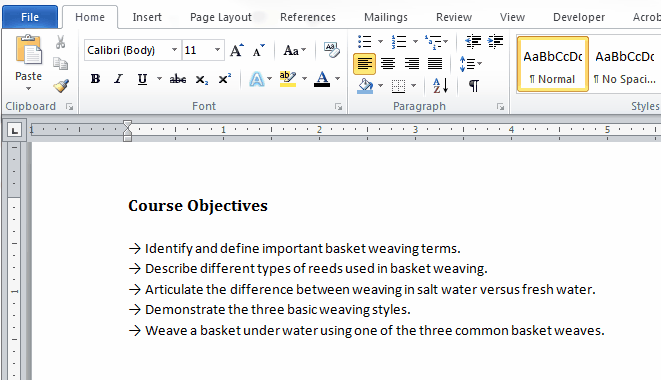Apply superscript formatting
Image resolution: width=661 pixels, height=380 pixels.
click(x=225, y=79)
